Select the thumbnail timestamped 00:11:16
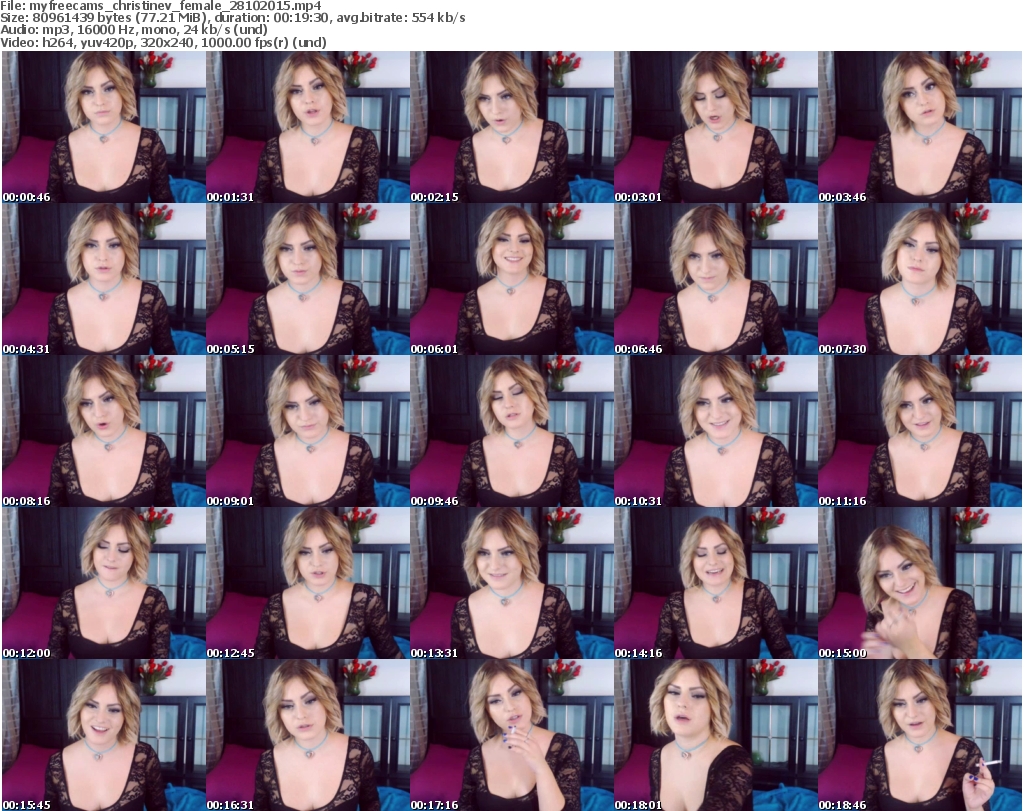The image size is (1024, 811). pos(920,432)
